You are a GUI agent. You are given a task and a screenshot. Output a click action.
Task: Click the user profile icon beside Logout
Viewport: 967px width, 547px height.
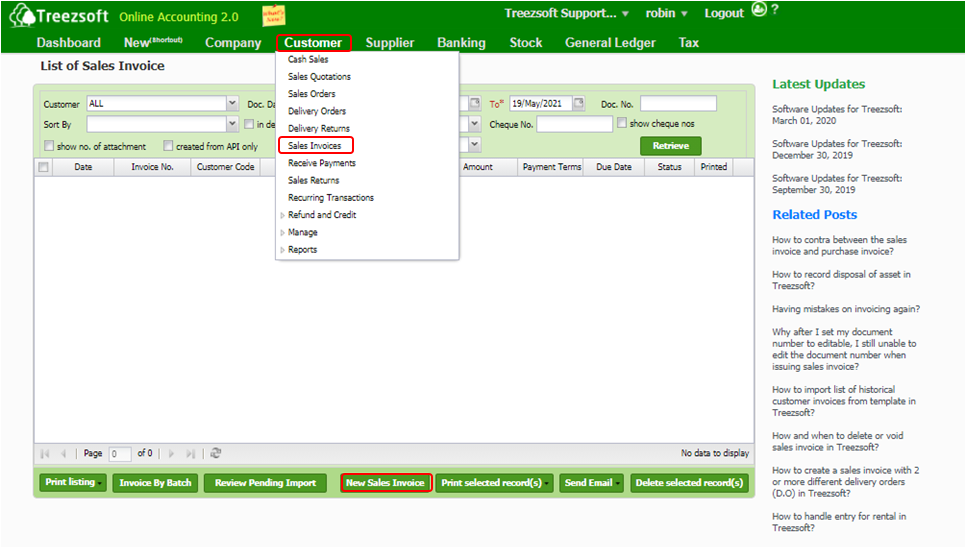click(759, 9)
